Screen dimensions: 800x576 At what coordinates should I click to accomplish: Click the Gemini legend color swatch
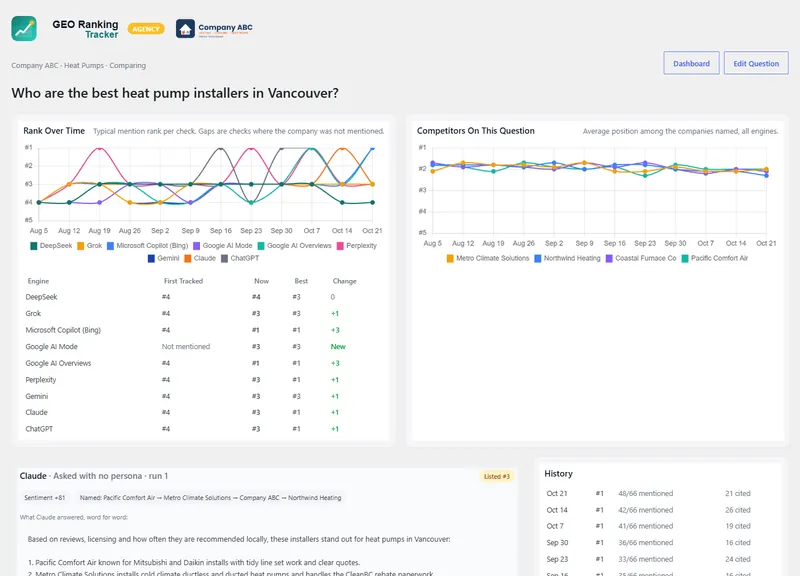tap(151, 258)
